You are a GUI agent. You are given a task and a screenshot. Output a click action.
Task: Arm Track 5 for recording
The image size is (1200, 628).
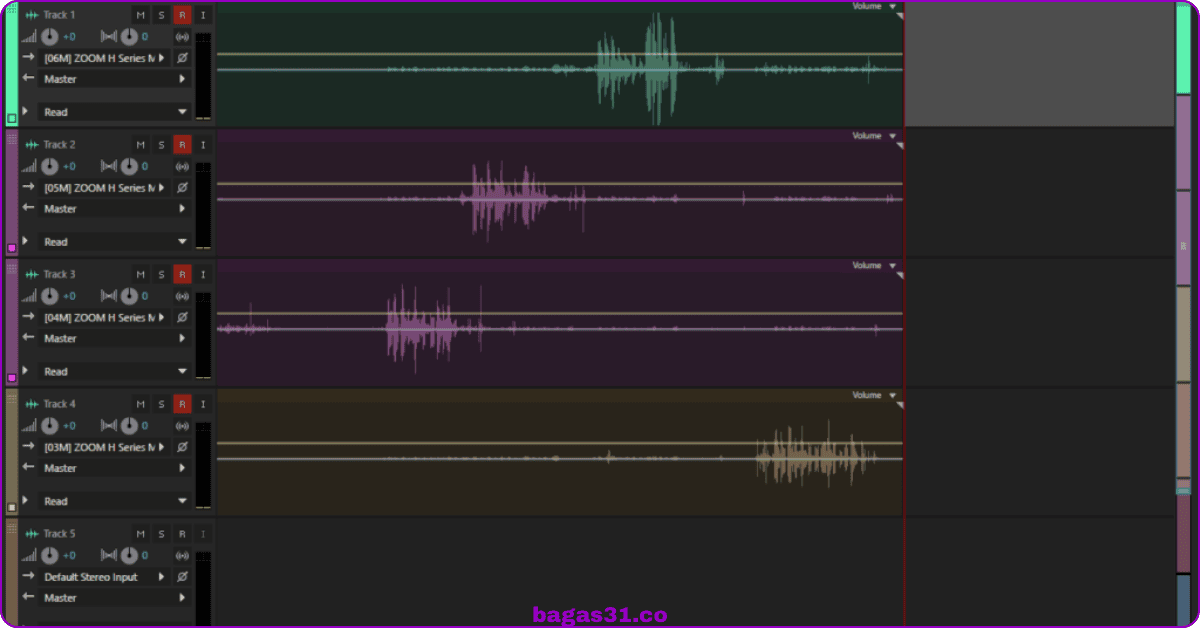(182, 534)
